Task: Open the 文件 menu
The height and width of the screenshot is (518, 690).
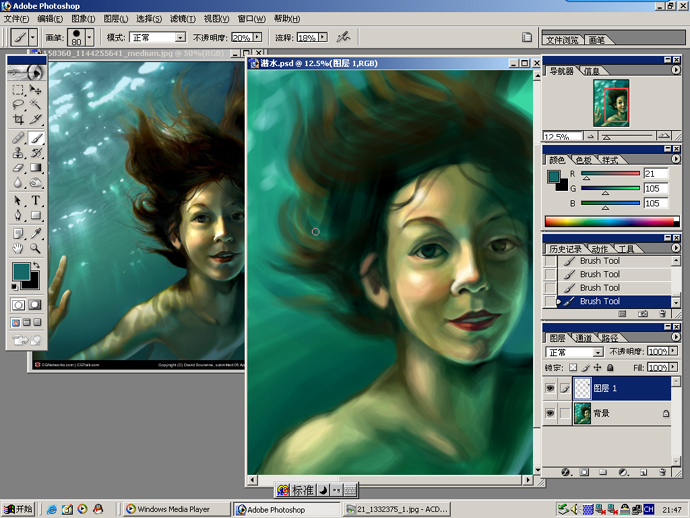Action: tap(16, 18)
